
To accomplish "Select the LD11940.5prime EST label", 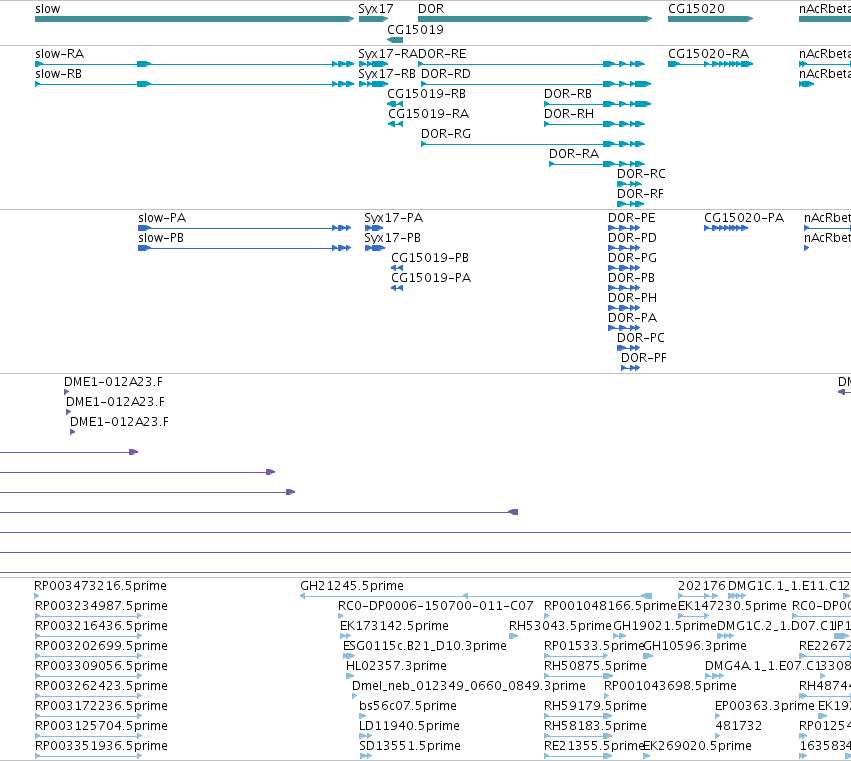I will click(410, 727).
